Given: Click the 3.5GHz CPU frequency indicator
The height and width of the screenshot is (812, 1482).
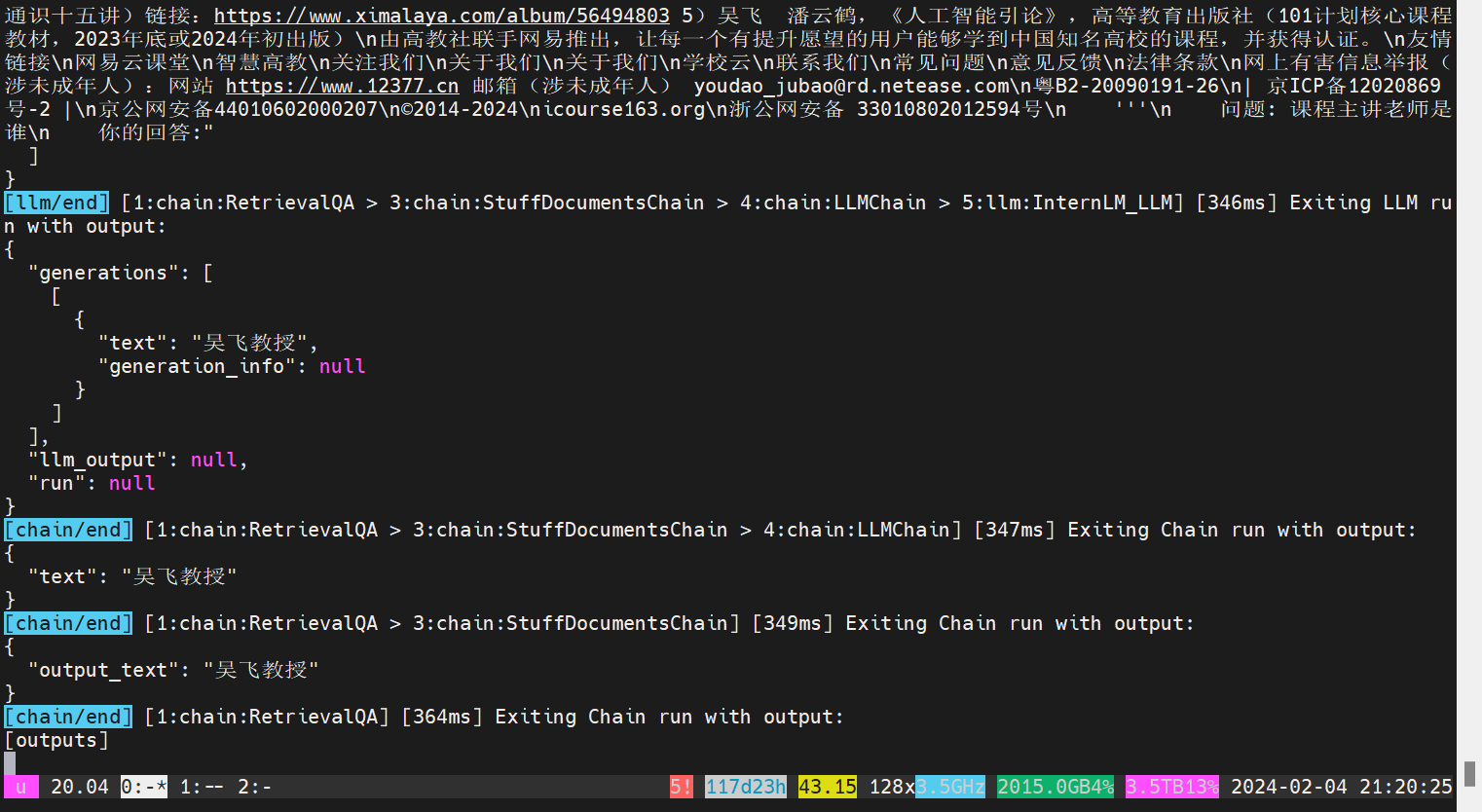Looking at the screenshot, I should [x=950, y=787].
